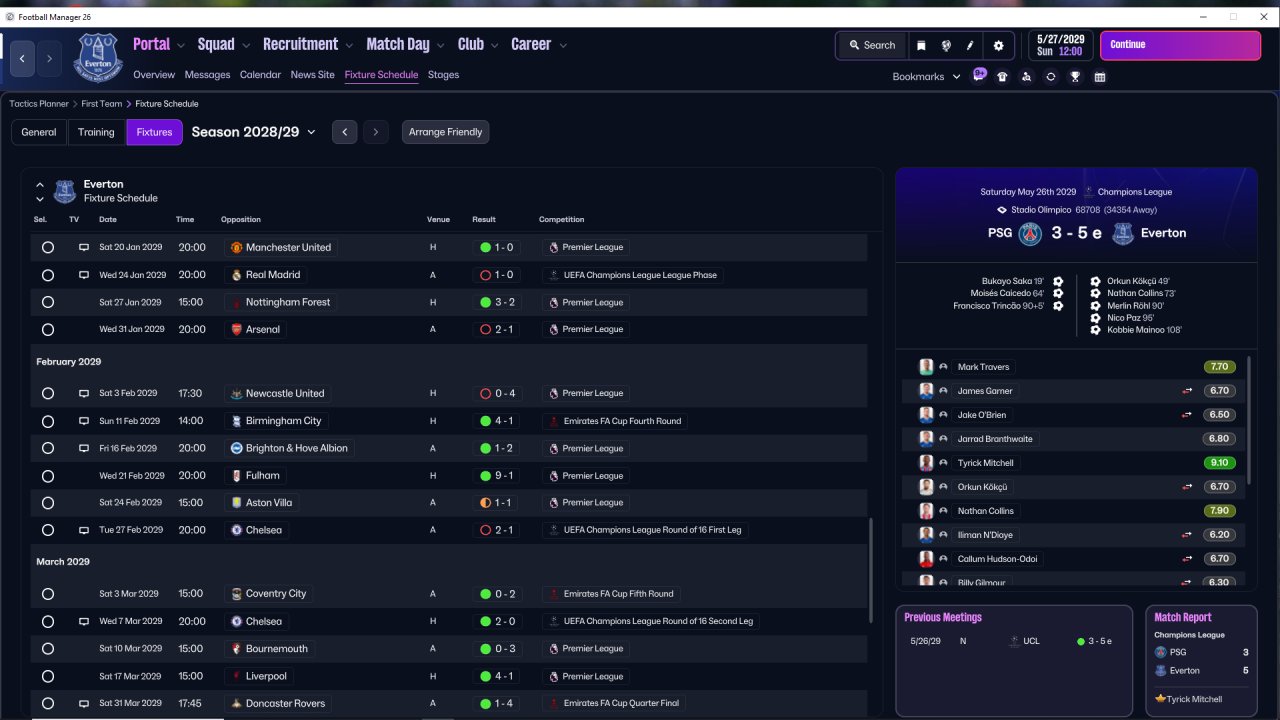Click the Tyrick Mitchell 9.10 rating badge
This screenshot has width=1280, height=720.
tap(1220, 463)
